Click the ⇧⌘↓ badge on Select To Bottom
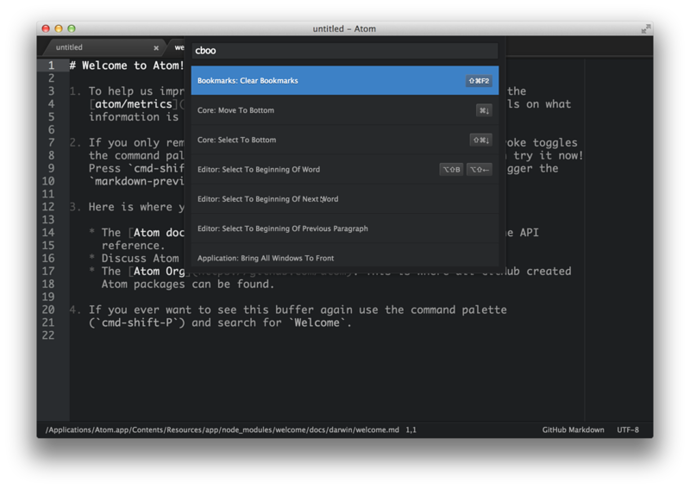Image resolution: width=690 pixels, height=489 pixels. 481,140
